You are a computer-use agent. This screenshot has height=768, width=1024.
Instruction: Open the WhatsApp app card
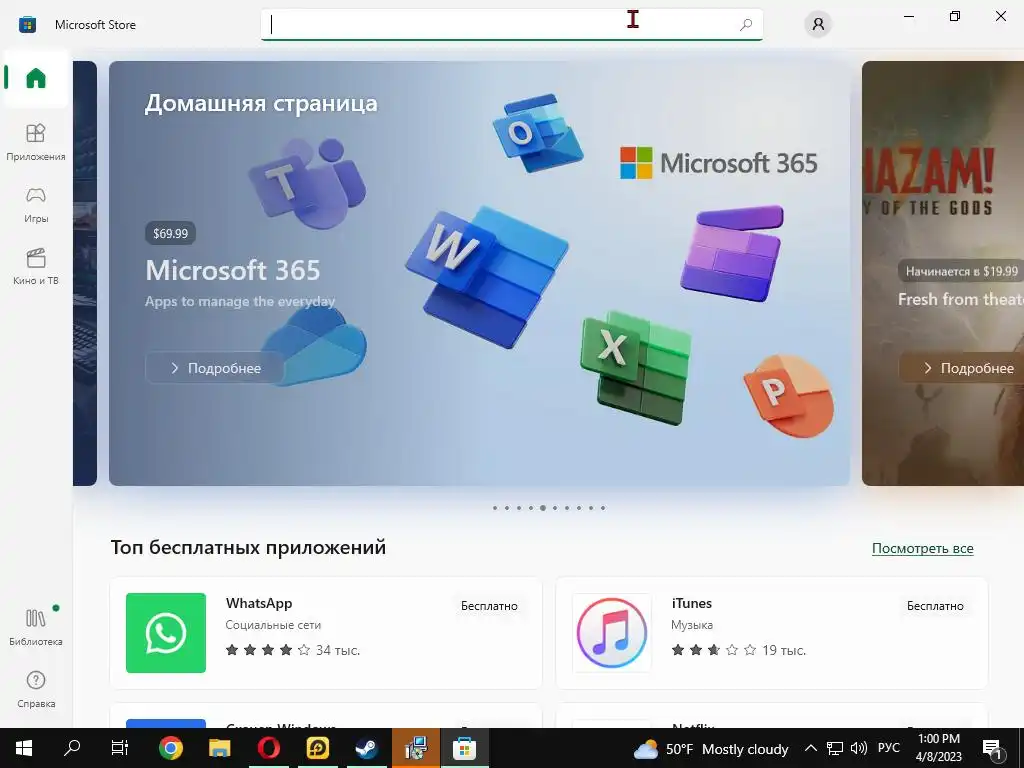[x=326, y=633]
